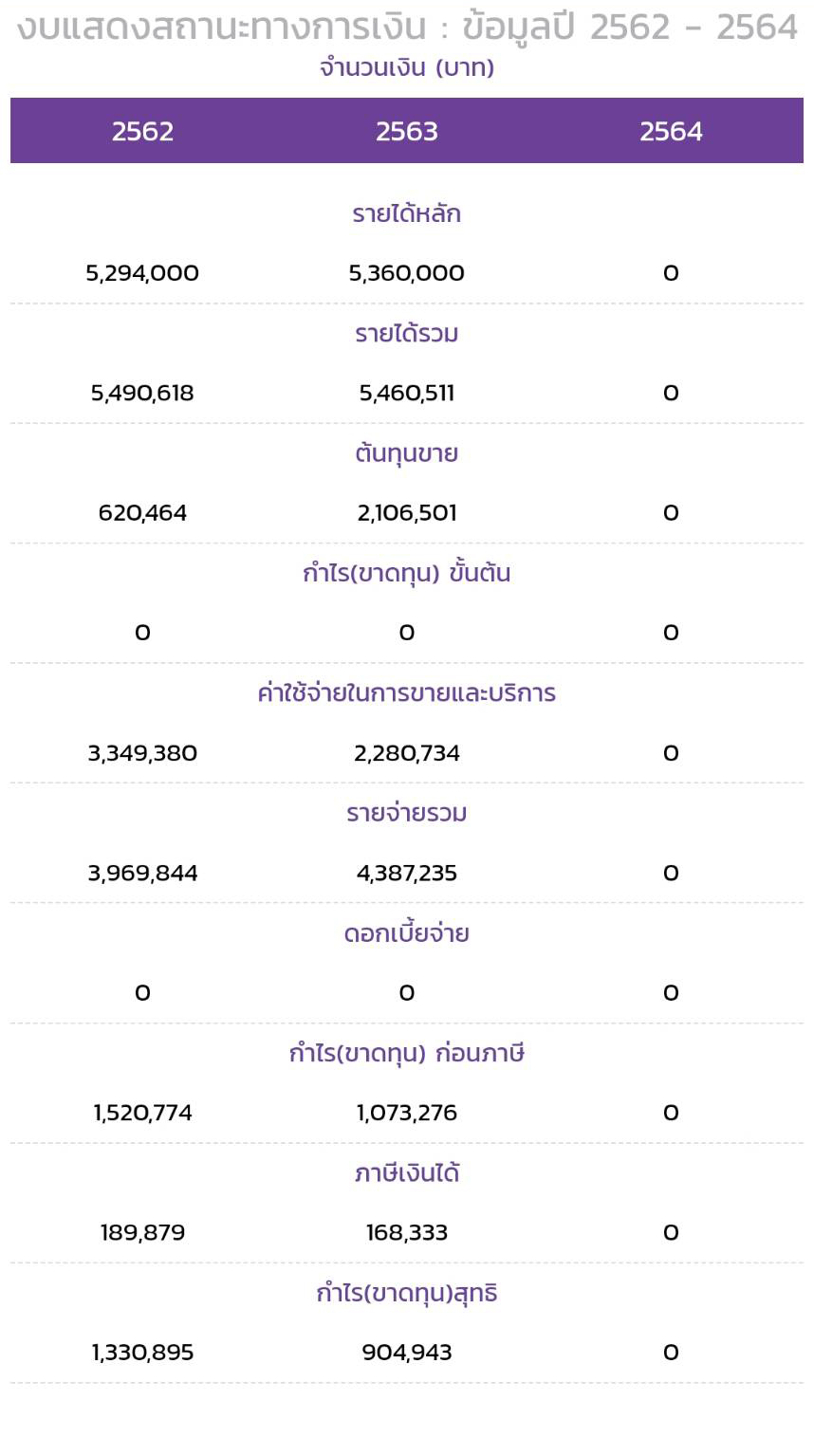The width and height of the screenshot is (814, 1456).
Task: Select the กำไร(ขาดทุน) ก่อนภาษี label
Action: 407,1053
